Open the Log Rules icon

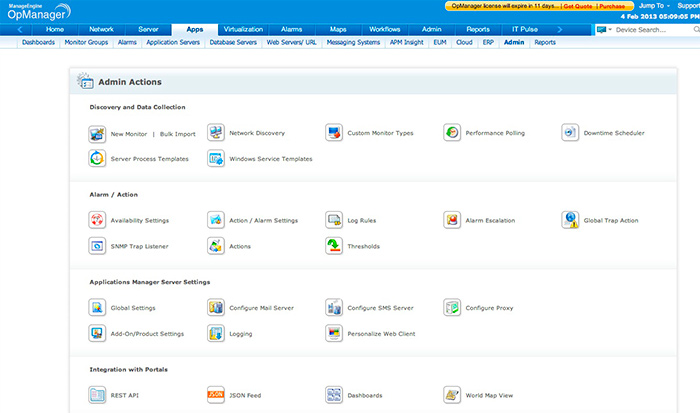tap(334, 220)
